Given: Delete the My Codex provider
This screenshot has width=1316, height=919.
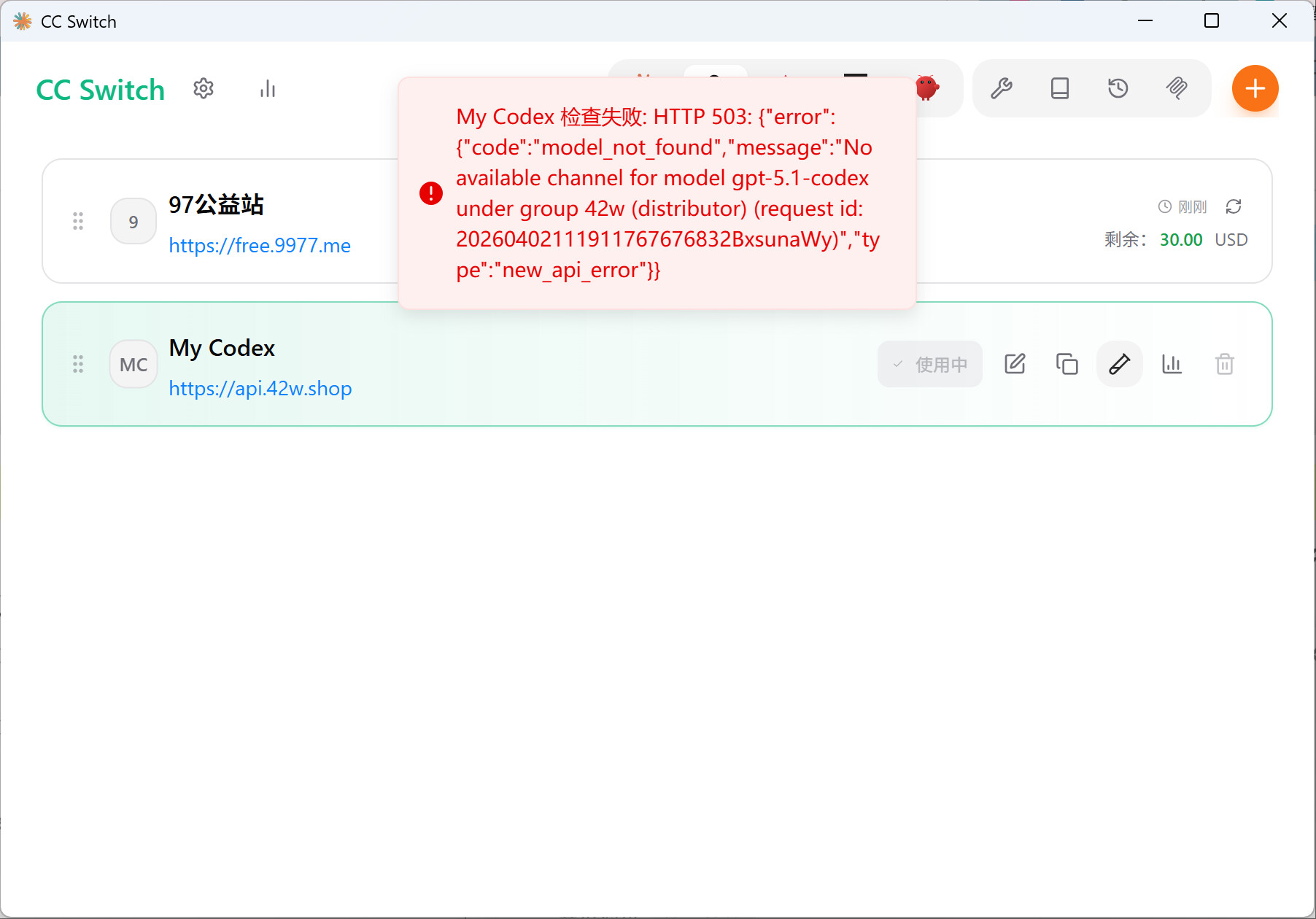Looking at the screenshot, I should click(x=1225, y=364).
